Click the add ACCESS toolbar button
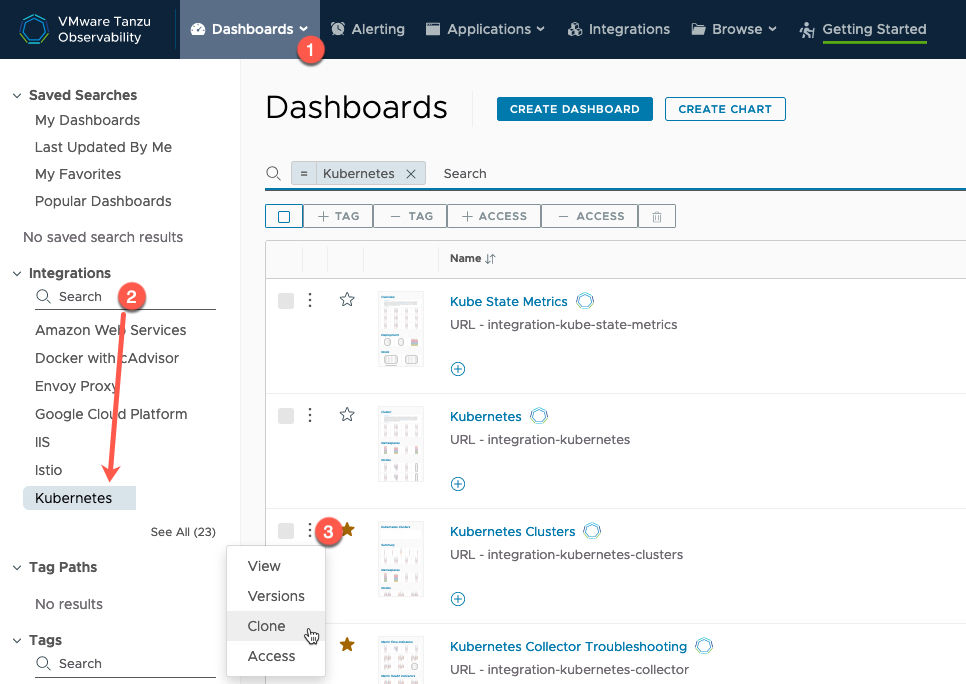The height and width of the screenshot is (684, 966). click(x=494, y=216)
